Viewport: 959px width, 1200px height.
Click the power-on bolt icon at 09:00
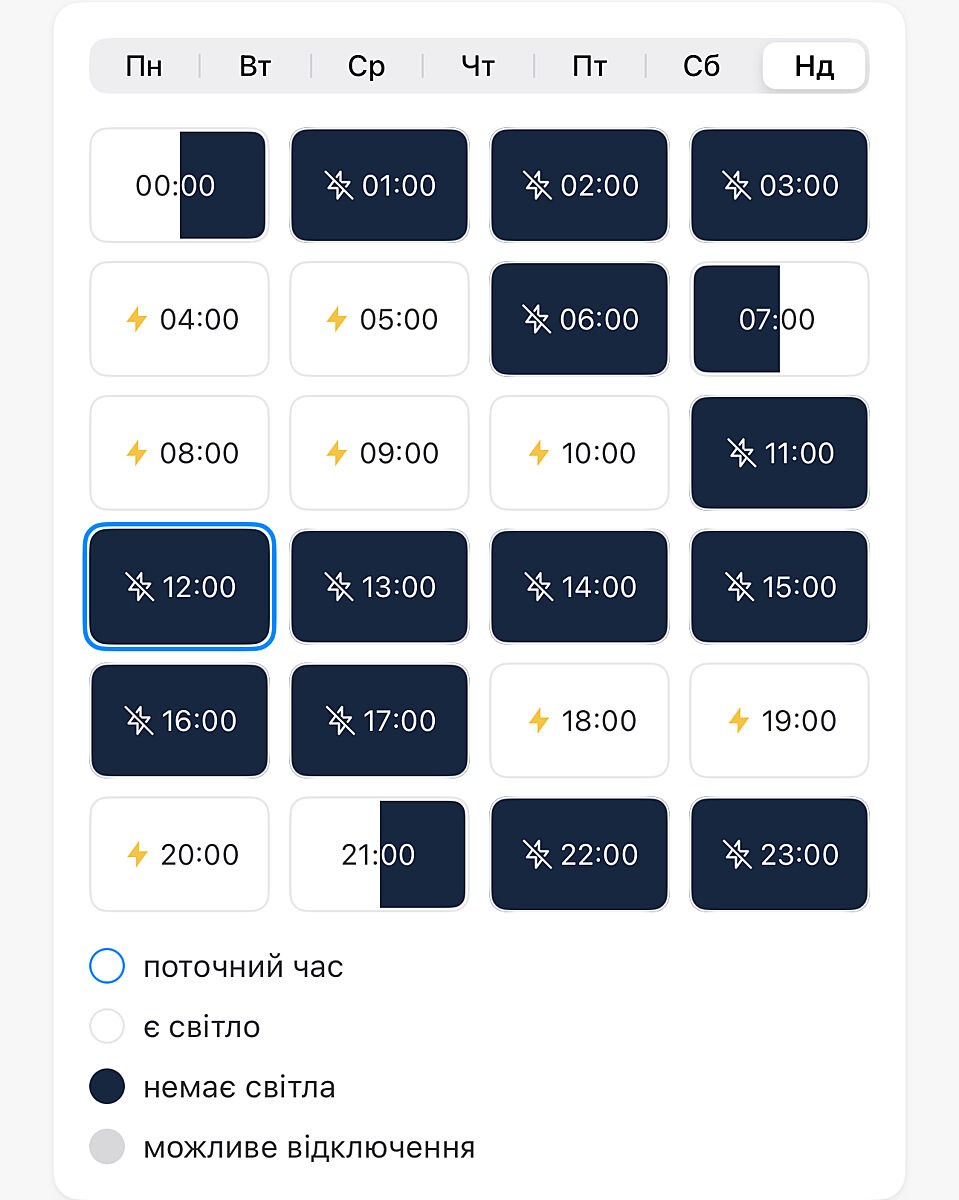[337, 454]
